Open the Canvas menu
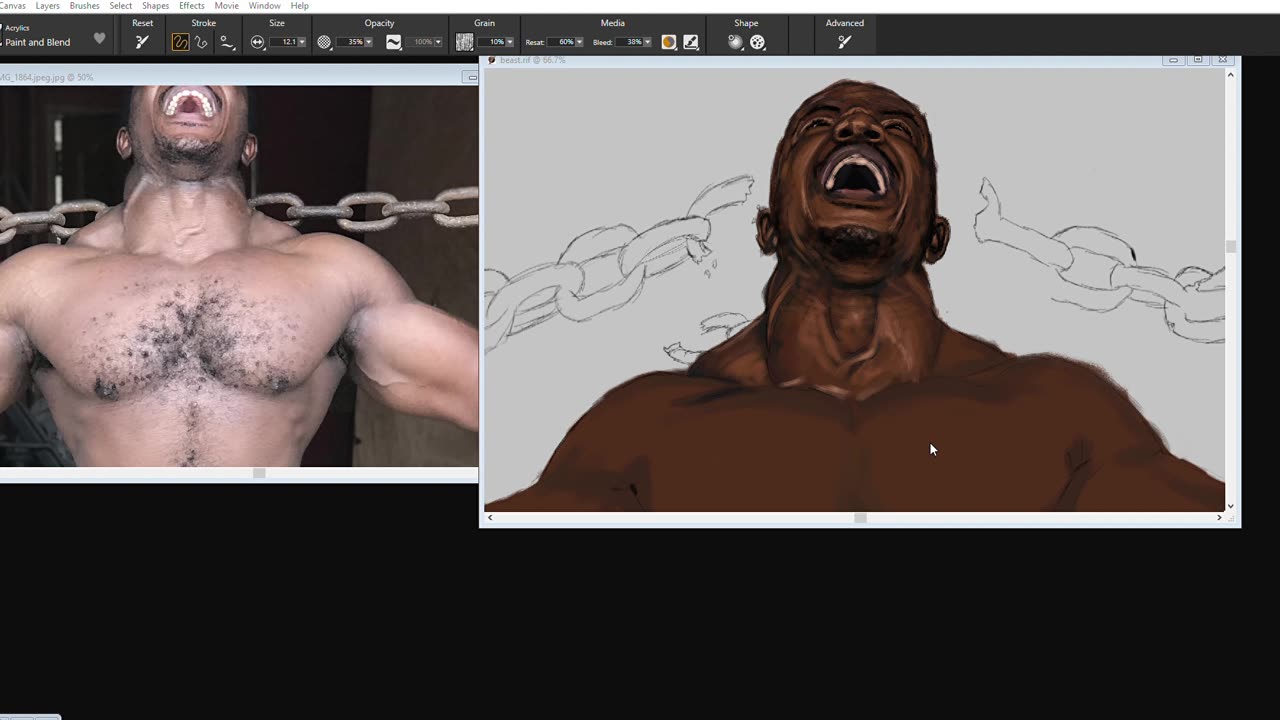Image resolution: width=1280 pixels, height=720 pixels. [12, 6]
